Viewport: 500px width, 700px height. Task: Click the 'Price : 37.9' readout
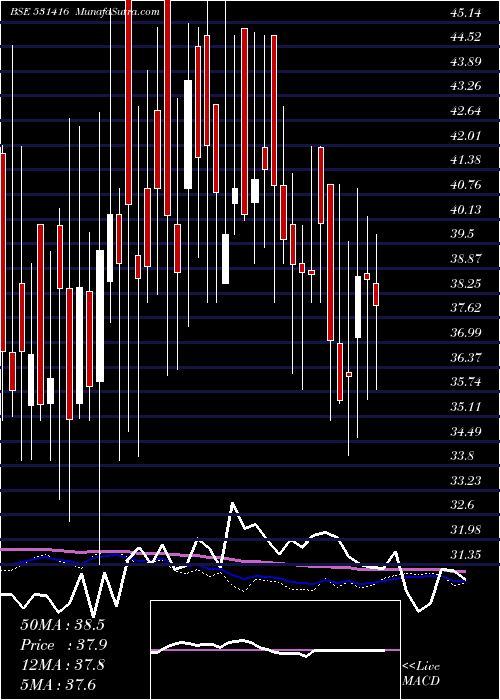[64, 645]
